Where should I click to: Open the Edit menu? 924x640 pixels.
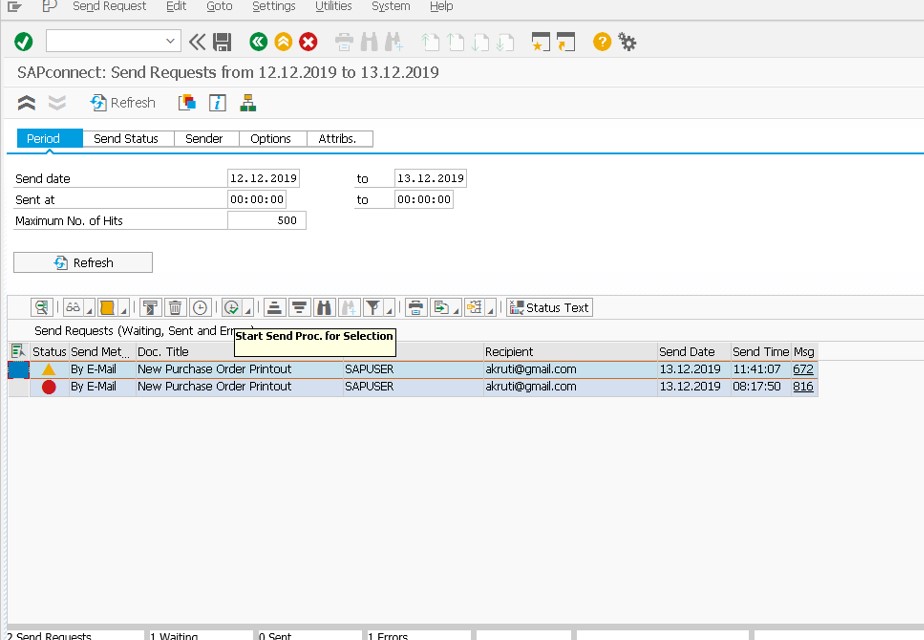pyautogui.click(x=176, y=6)
